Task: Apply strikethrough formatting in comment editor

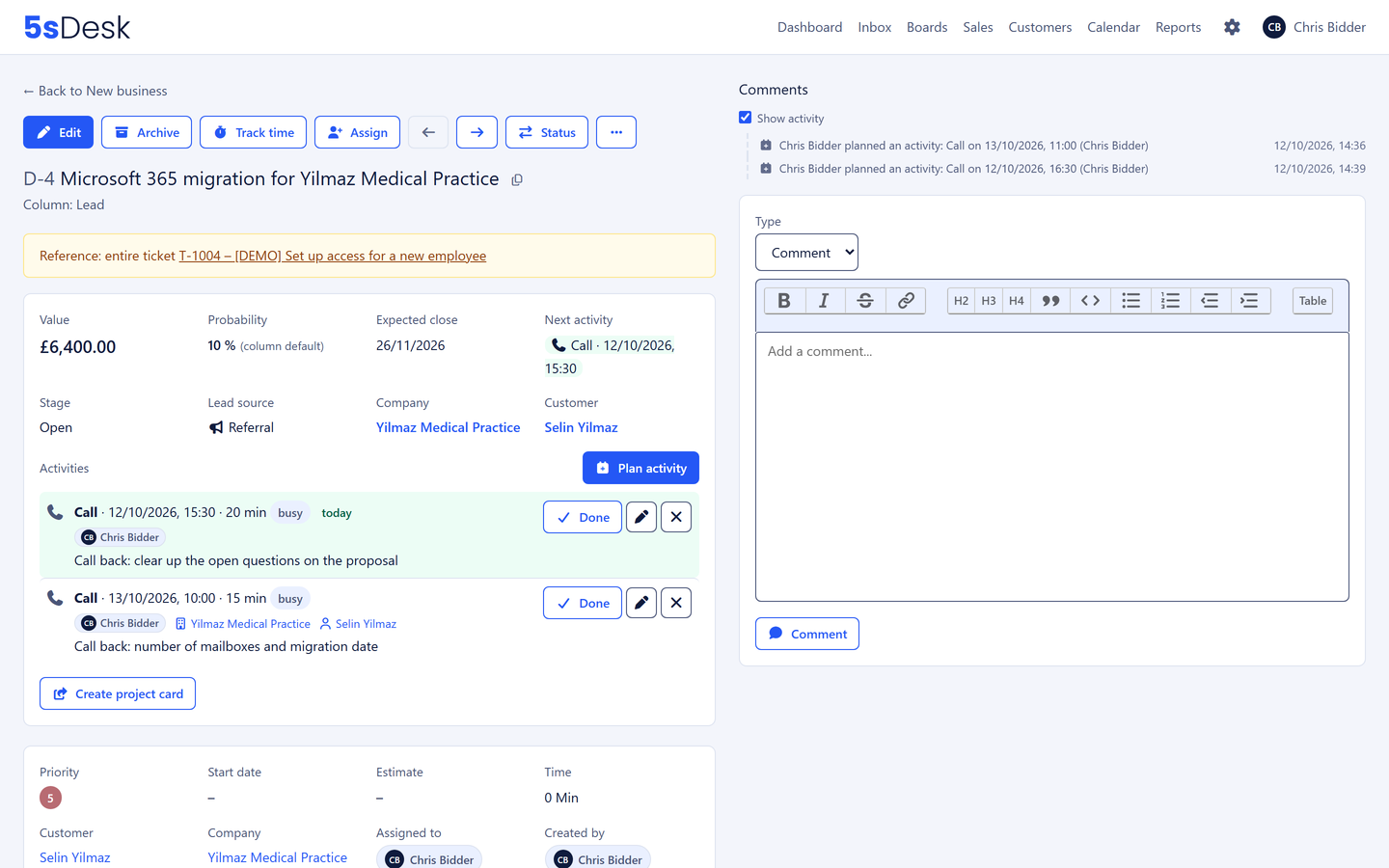Action: [865, 301]
